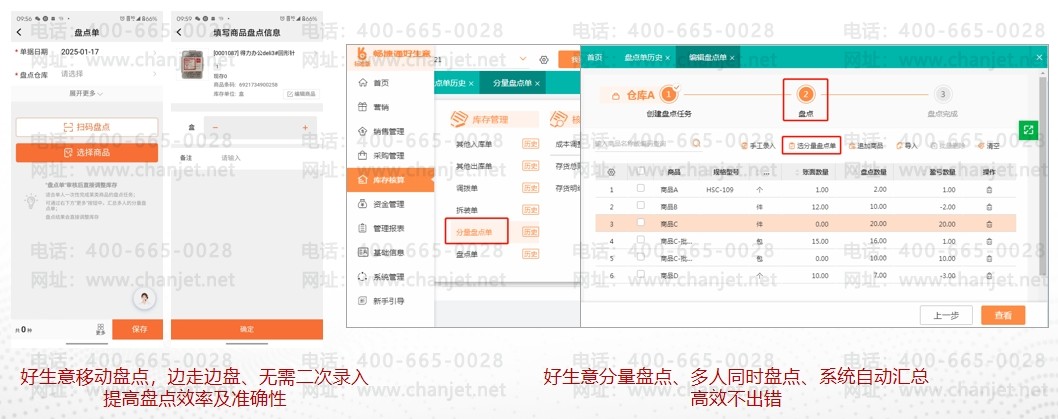Image resolution: width=1058 pixels, height=419 pixels.
Task: Toggle the select-all checkbox in table header
Action: click(x=641, y=171)
